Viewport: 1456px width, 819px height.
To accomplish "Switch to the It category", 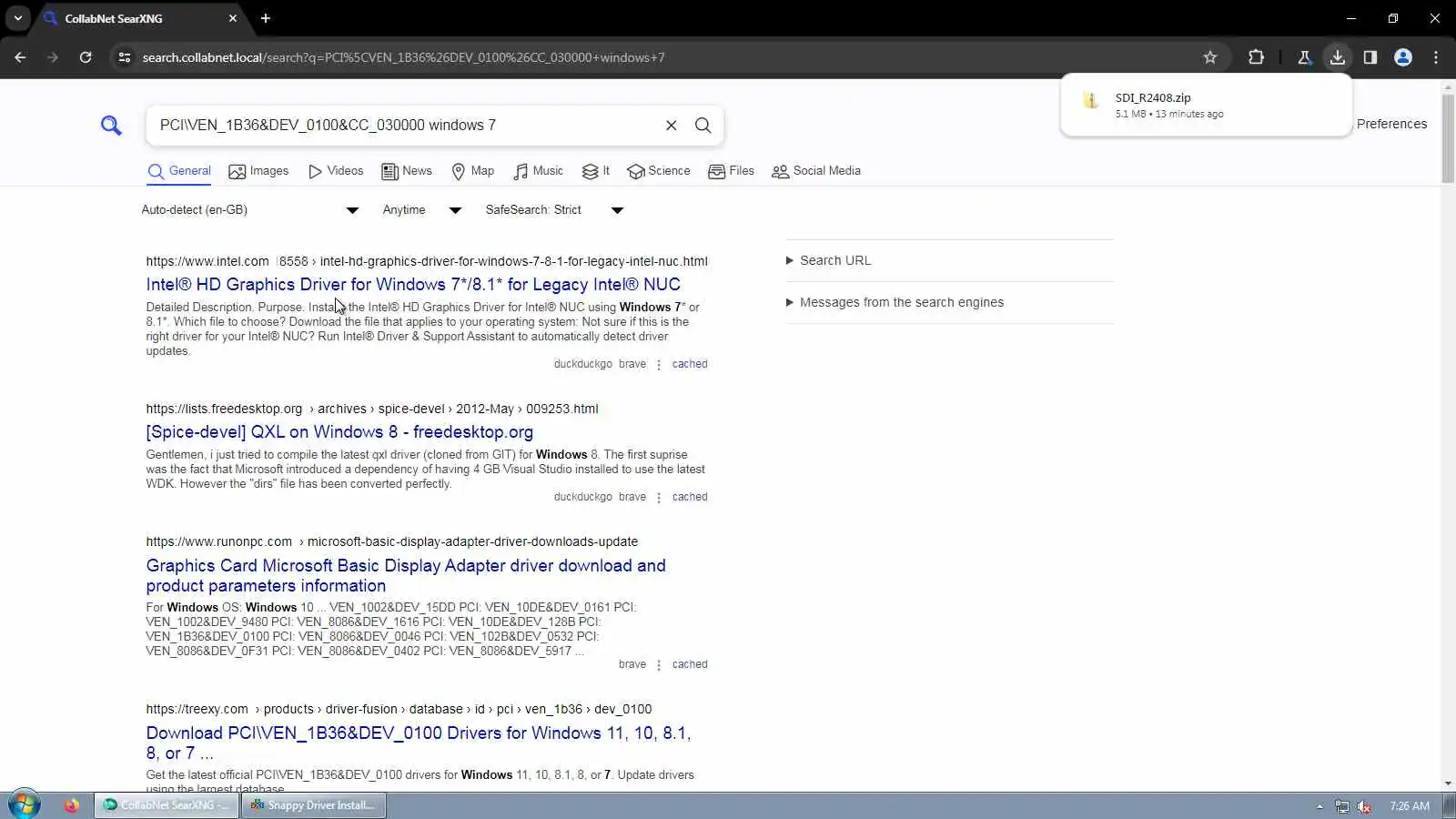I will [596, 171].
